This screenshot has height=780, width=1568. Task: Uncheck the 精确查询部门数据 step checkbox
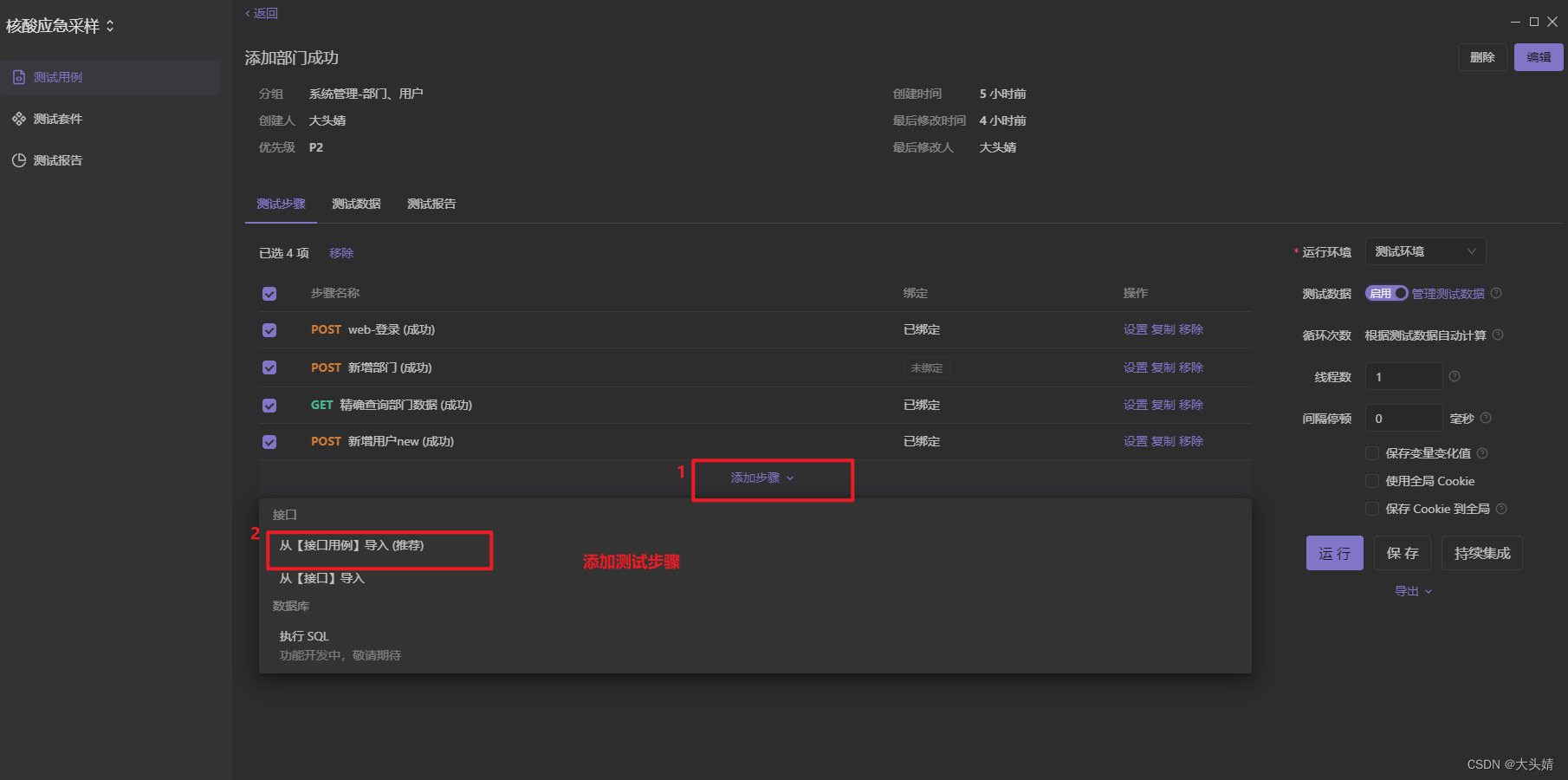coord(269,406)
